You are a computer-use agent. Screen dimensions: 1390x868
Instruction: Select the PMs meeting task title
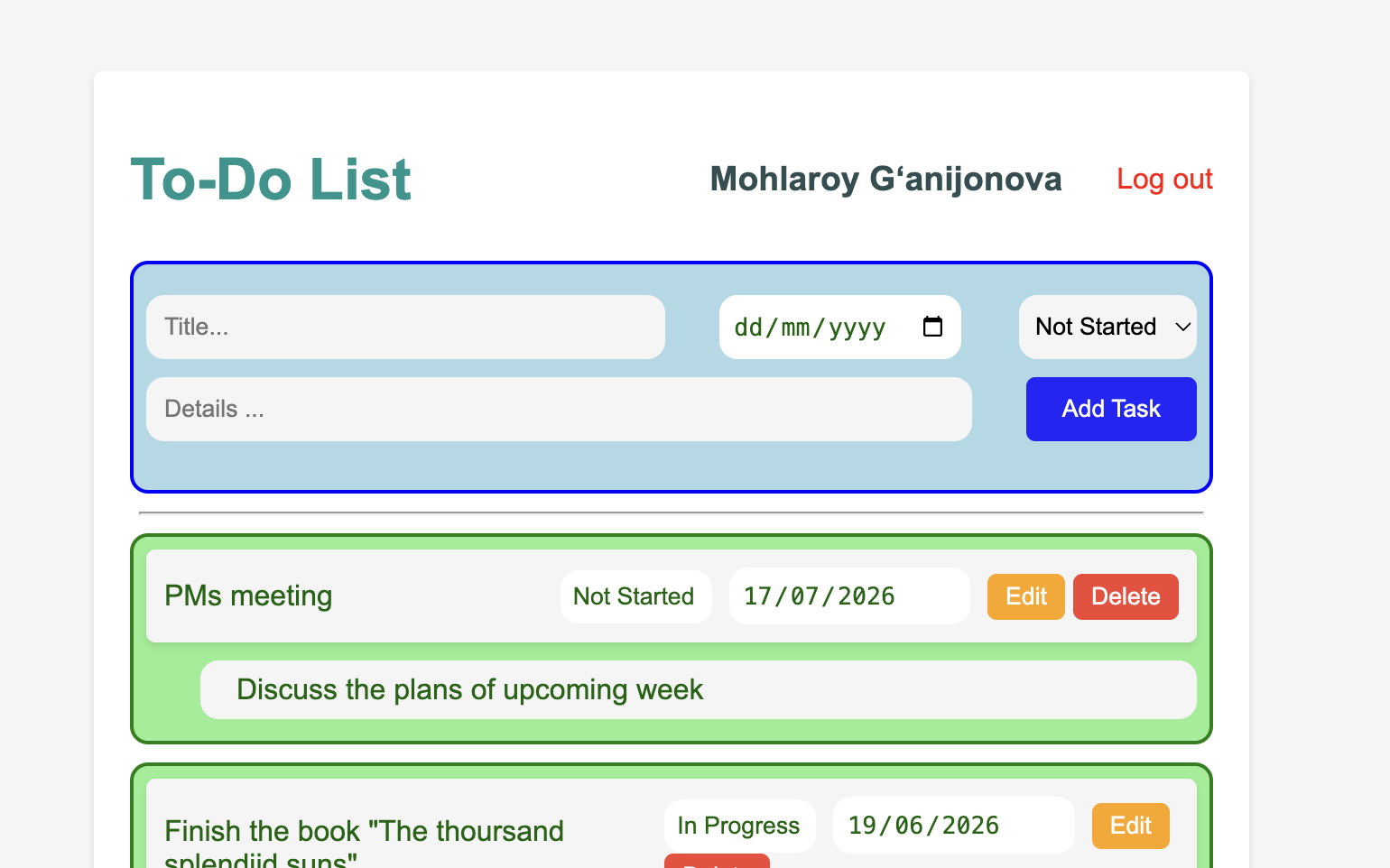click(x=248, y=596)
